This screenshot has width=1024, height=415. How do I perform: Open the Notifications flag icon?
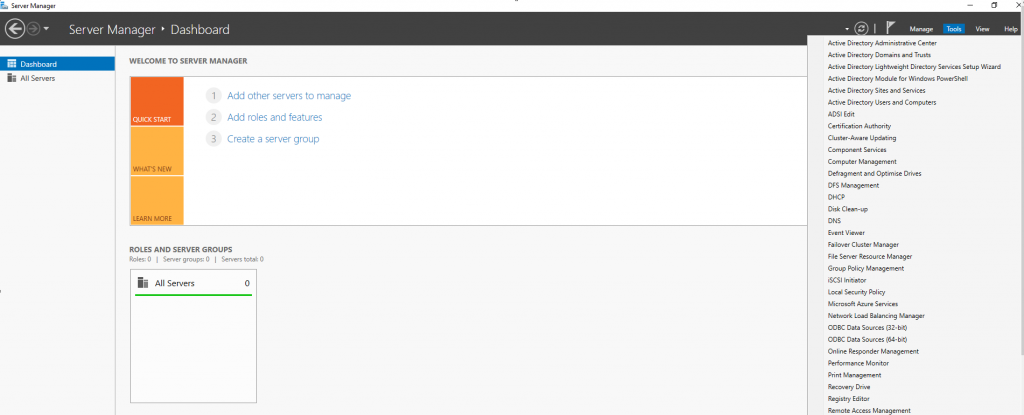click(x=890, y=28)
